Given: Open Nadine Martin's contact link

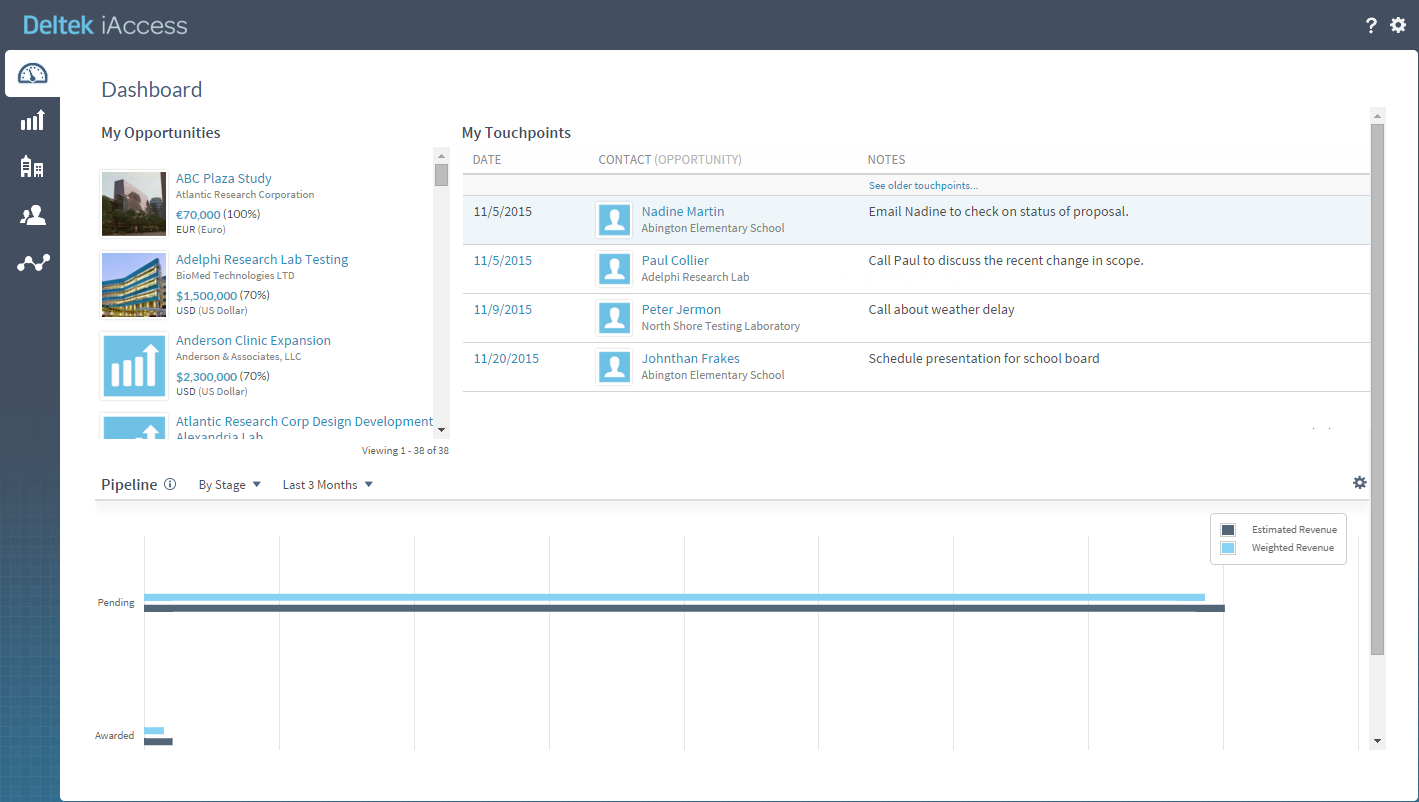Looking at the screenshot, I should point(683,212).
